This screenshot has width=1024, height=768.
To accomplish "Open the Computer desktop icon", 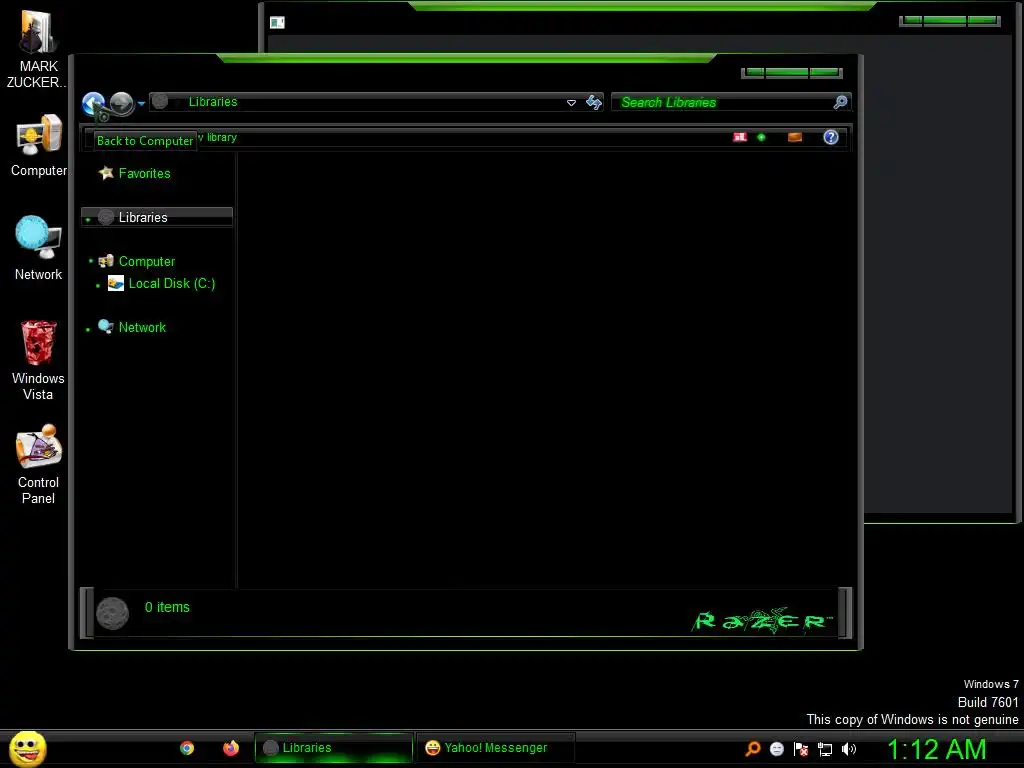I will point(39,145).
